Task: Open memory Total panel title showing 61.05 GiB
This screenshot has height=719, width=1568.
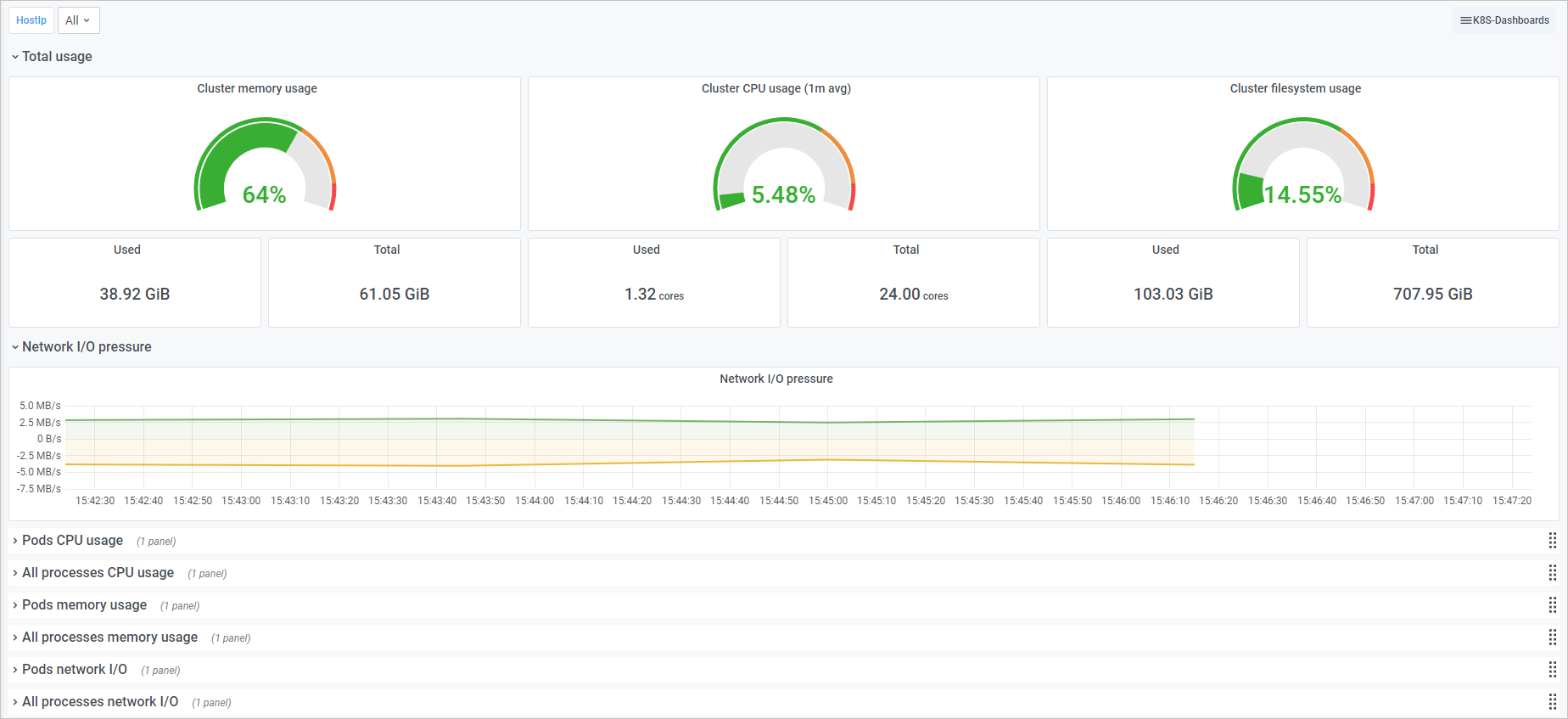Action: click(x=387, y=250)
